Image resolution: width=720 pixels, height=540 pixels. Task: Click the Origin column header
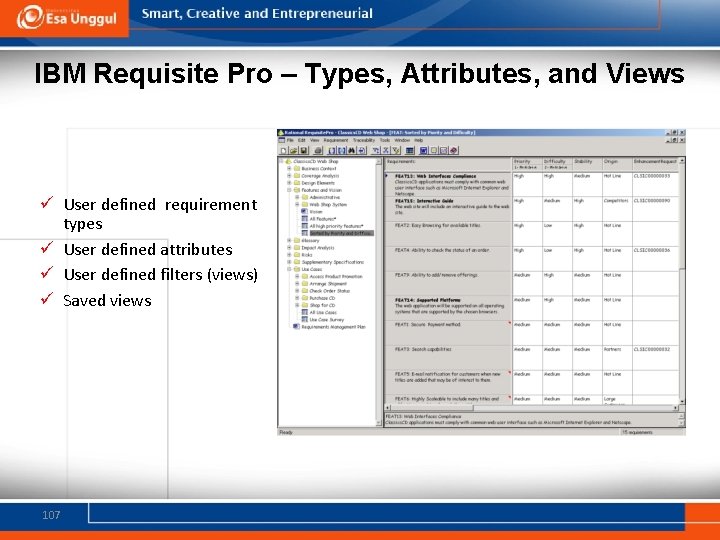tap(617, 164)
